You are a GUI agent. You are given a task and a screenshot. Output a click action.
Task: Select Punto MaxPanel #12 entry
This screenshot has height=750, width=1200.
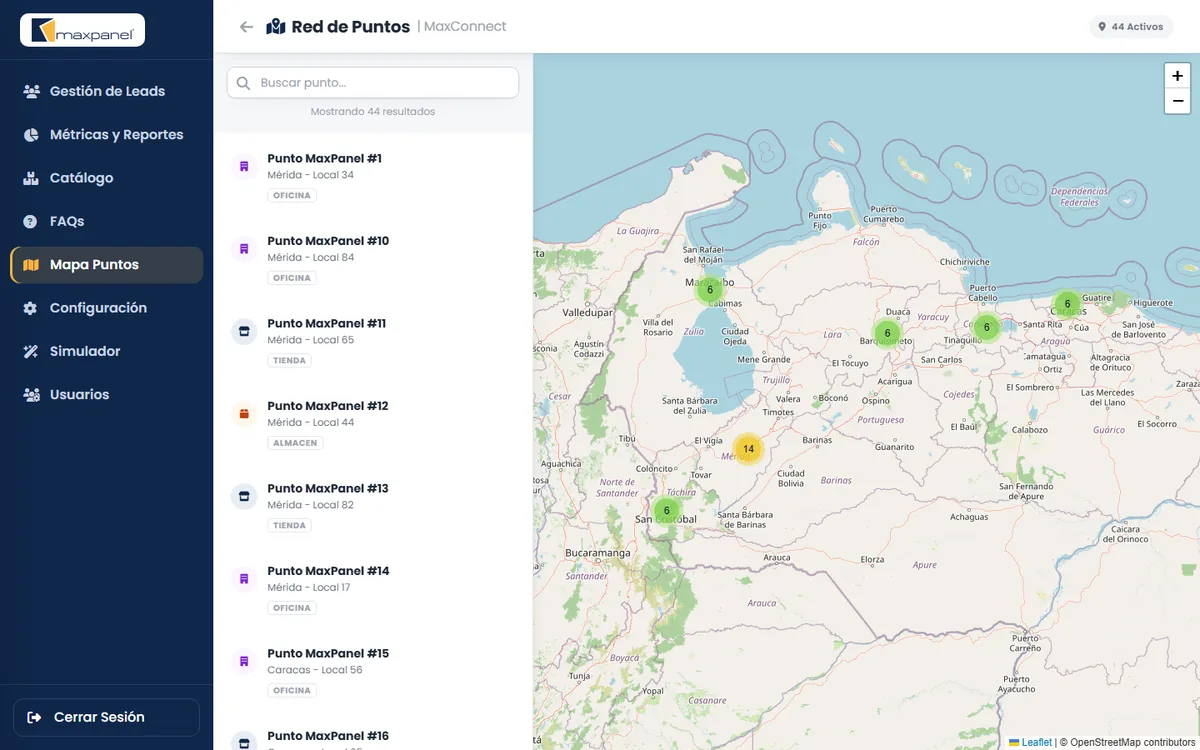(373, 423)
